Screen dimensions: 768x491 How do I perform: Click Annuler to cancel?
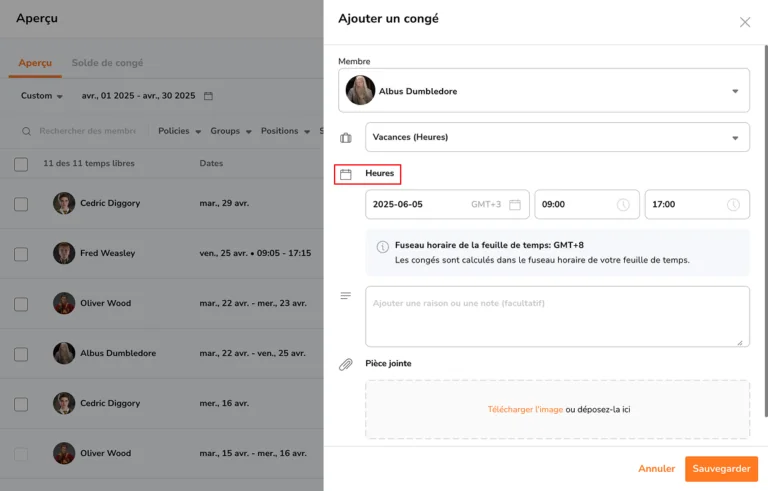point(656,469)
